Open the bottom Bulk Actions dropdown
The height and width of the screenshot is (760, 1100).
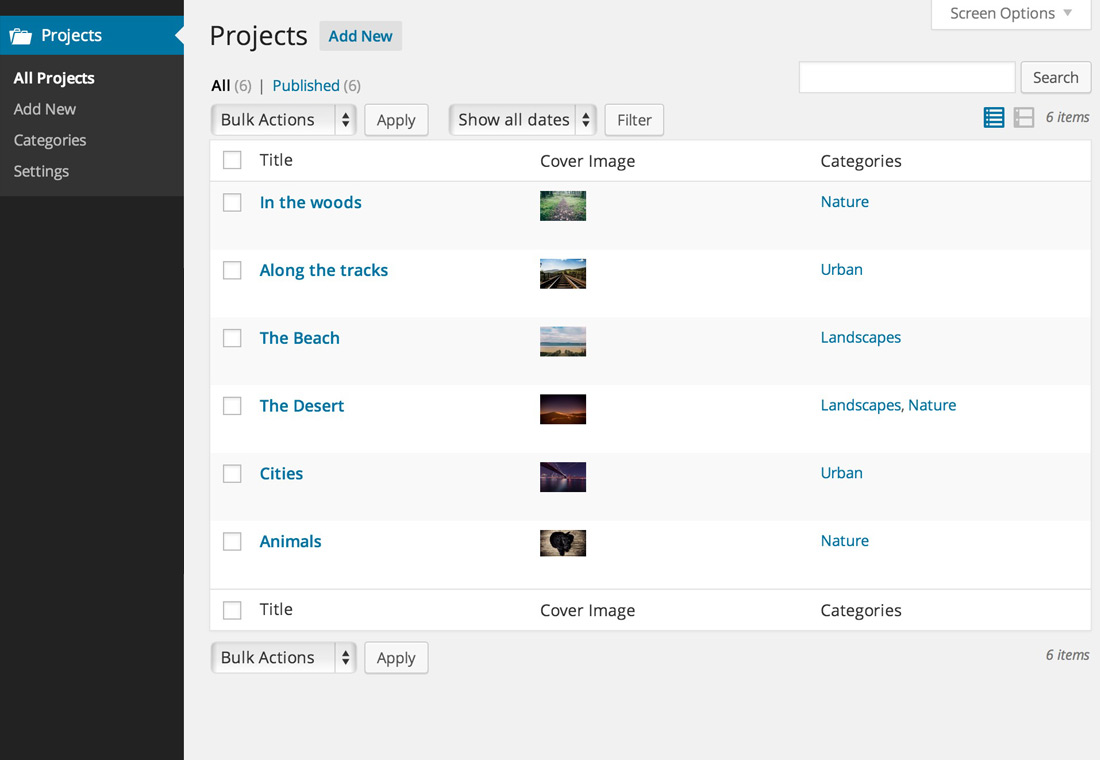[283, 657]
